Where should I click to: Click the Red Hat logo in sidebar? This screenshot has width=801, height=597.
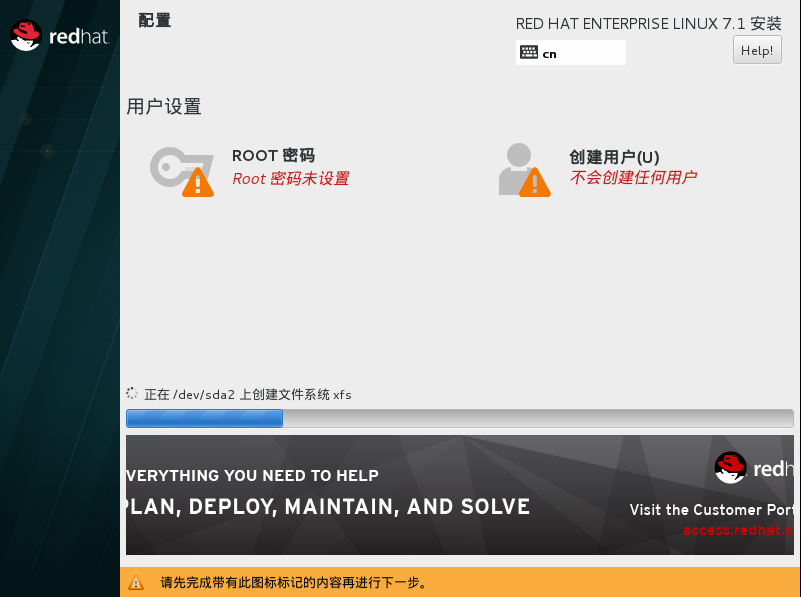59,37
